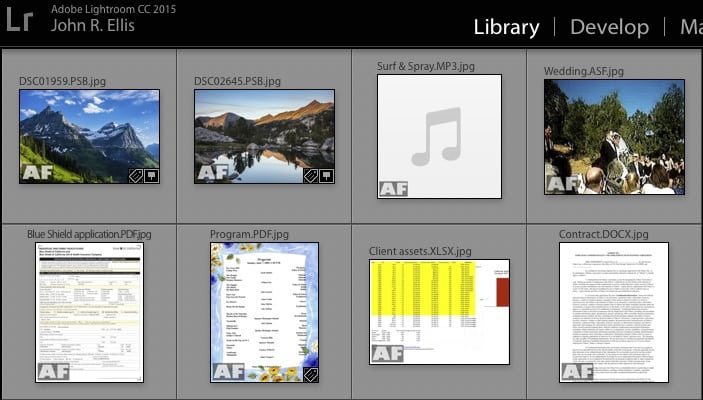
Task: Click the keyword tag badge on DSC01959.PSB.jpg
Action: 136,176
